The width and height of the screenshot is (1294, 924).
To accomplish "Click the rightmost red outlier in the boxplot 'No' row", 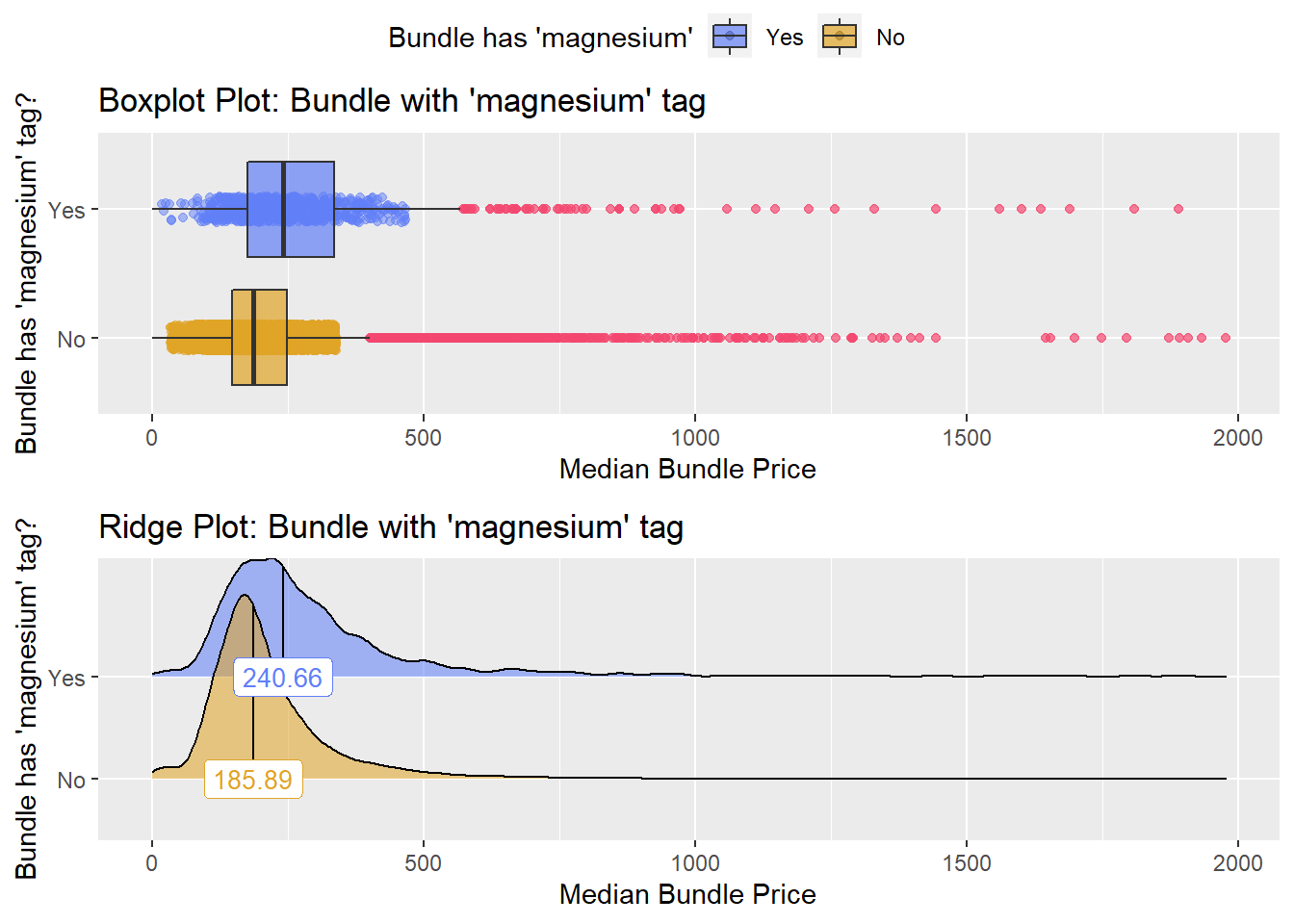I will point(1226,338).
